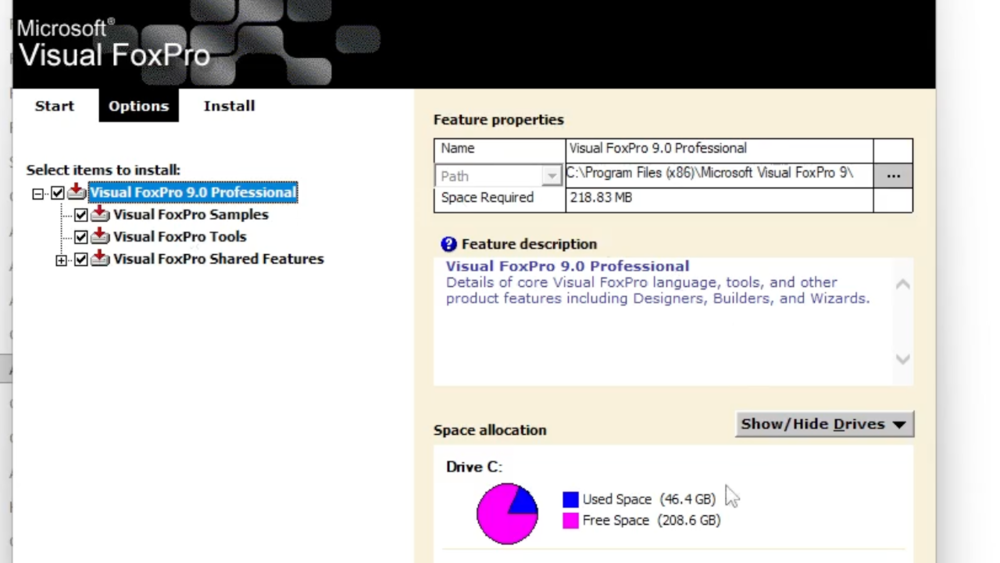Go to the Install tab

(x=229, y=106)
